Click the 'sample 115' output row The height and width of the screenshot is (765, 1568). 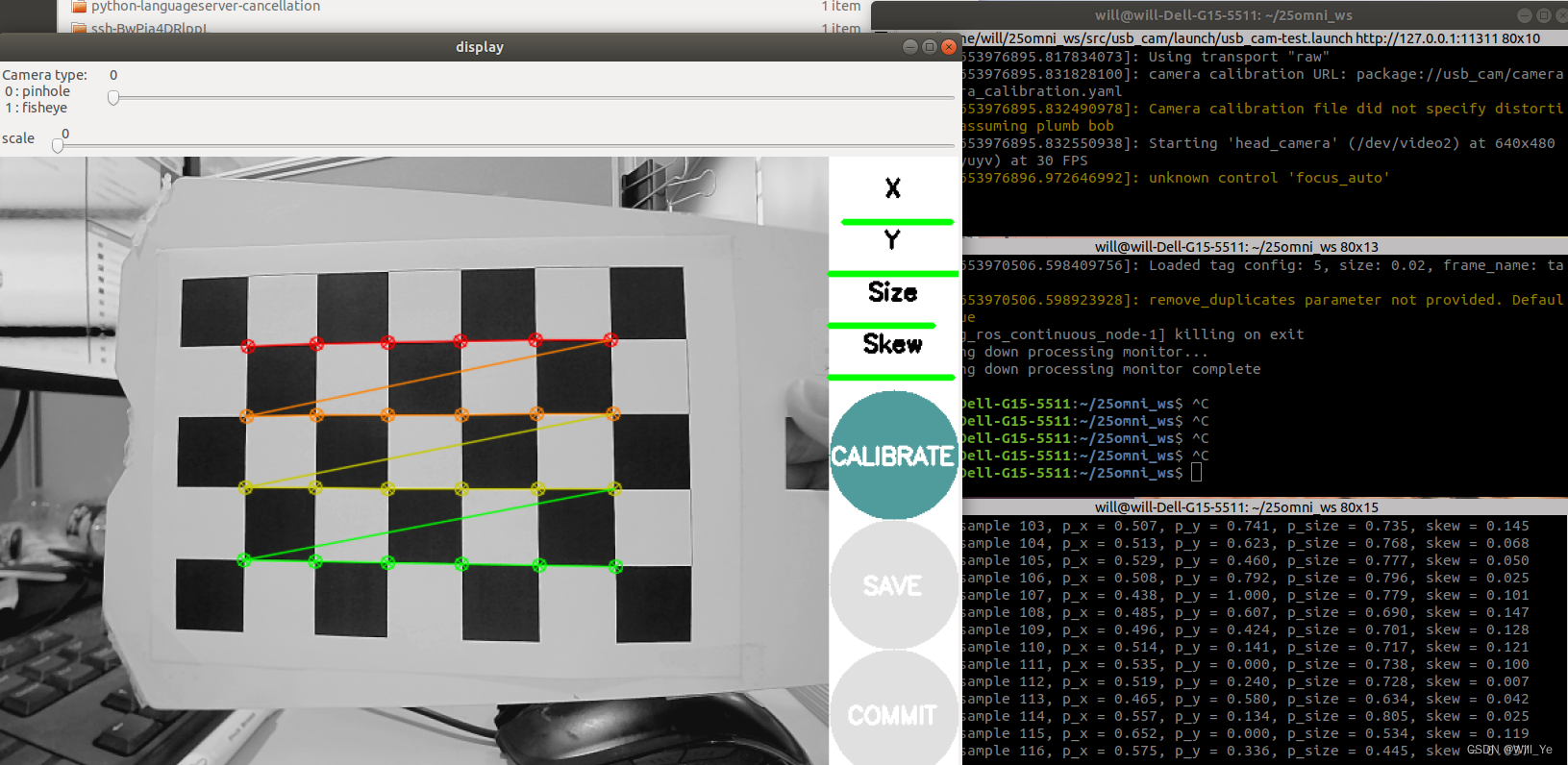(1246, 733)
